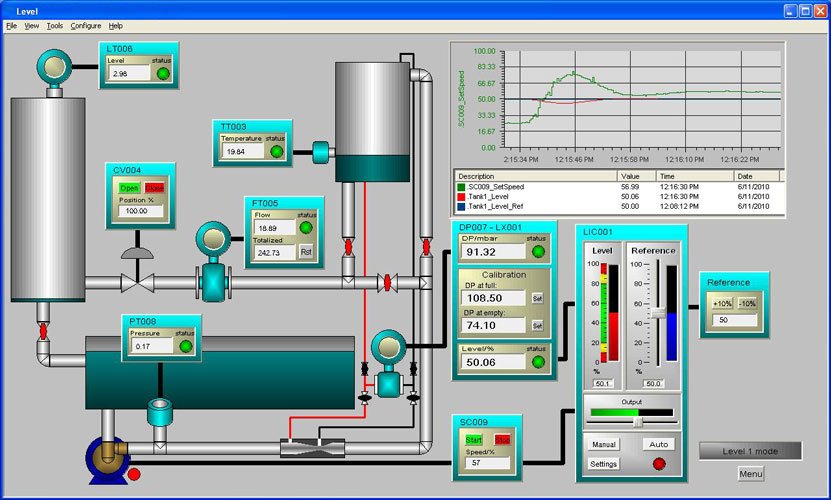Click the LIC001 Reference vertical slider

click(659, 313)
